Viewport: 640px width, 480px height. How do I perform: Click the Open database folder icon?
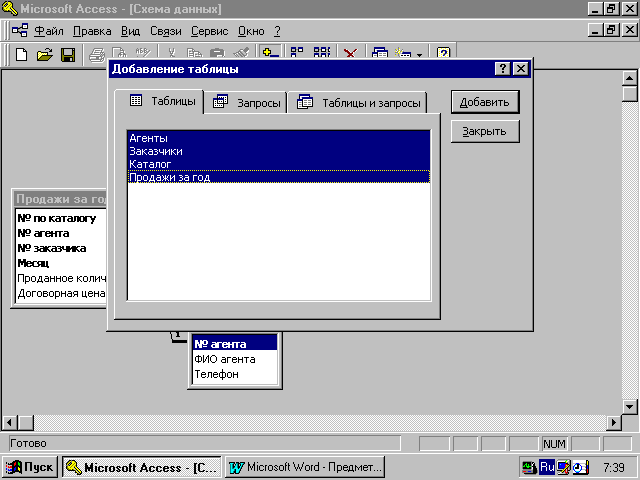coord(44,54)
